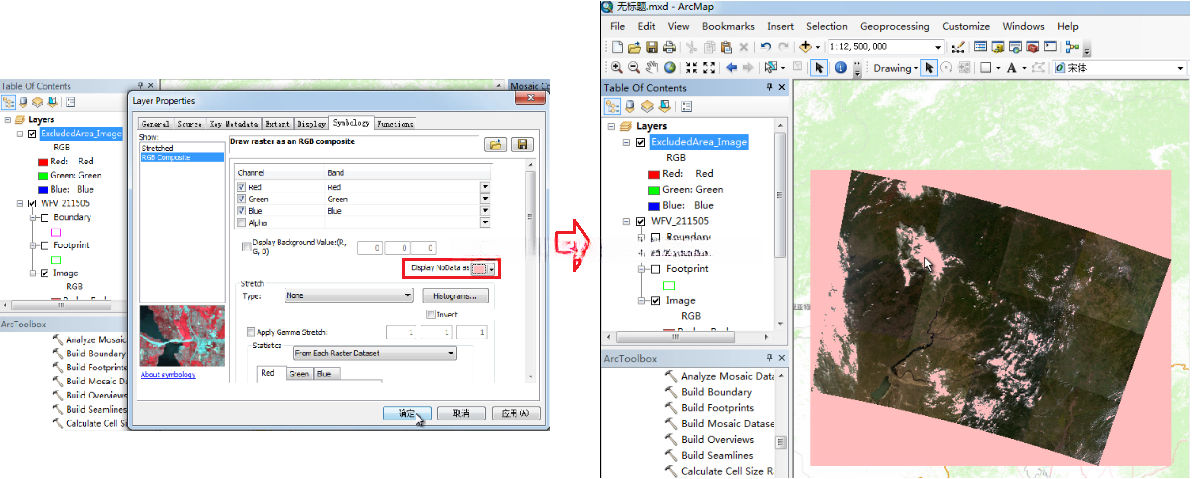Screen dimensions: 1193x479
Task: Click List By Source icon in the right Table Of Contents
Action: click(628, 106)
